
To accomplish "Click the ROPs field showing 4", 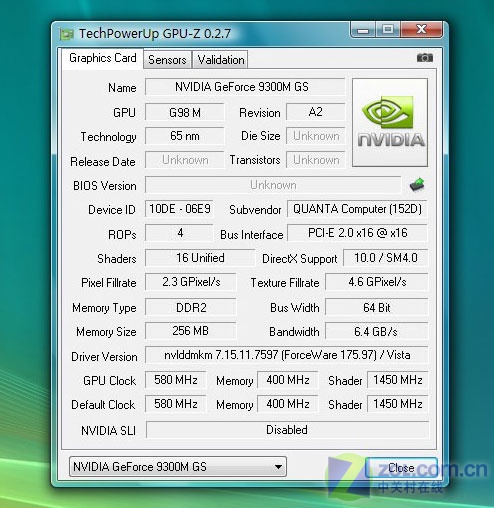I will 179,233.
